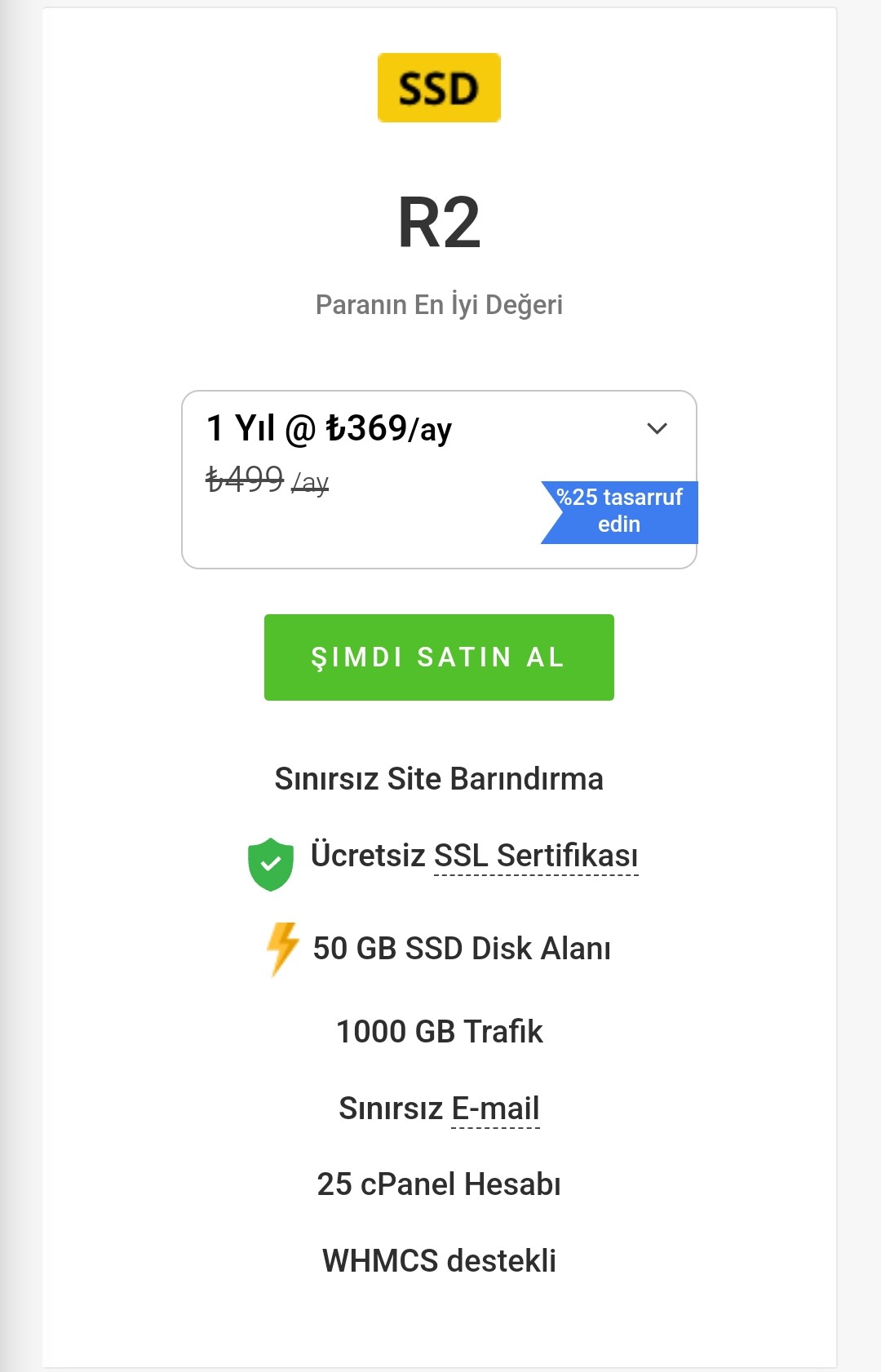Click the Ücretsiz word beside the shield
Screen dimensions: 881x1372
pos(368,856)
